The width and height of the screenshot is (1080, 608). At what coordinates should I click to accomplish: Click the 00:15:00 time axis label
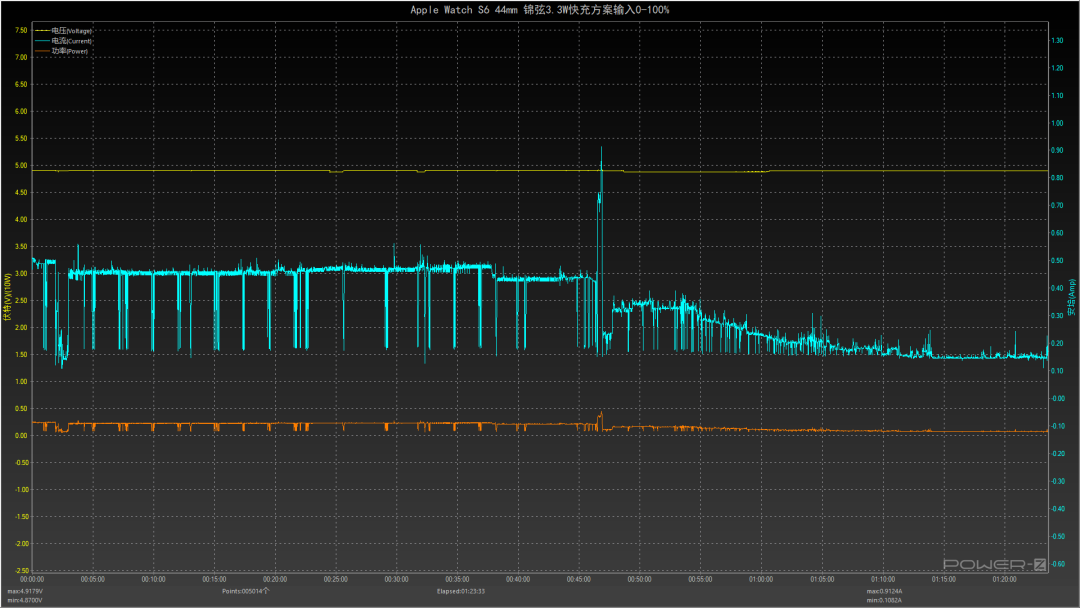[x=214, y=580]
